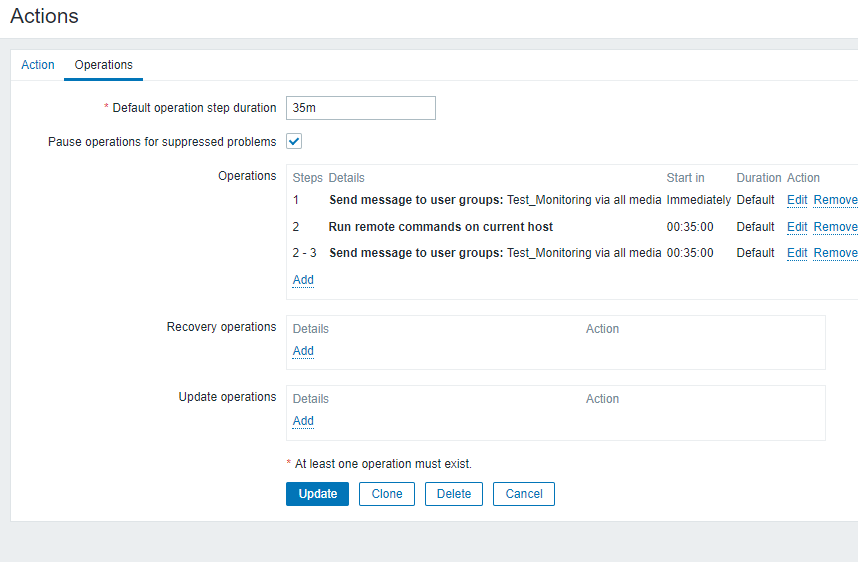Switch to the Action tab
The width and height of the screenshot is (858, 562).
38,65
